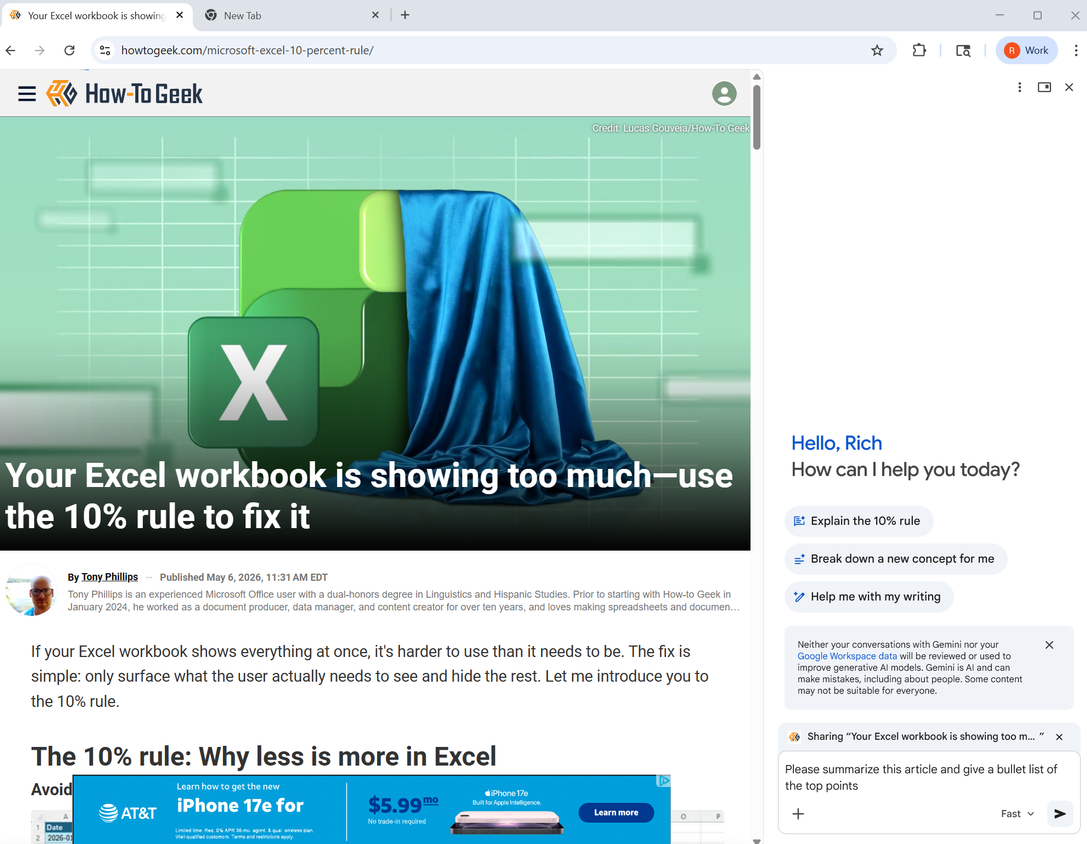Screen dimensions: 1087x844
Task: Select the Excel workbook article tab
Action: tap(96, 15)
